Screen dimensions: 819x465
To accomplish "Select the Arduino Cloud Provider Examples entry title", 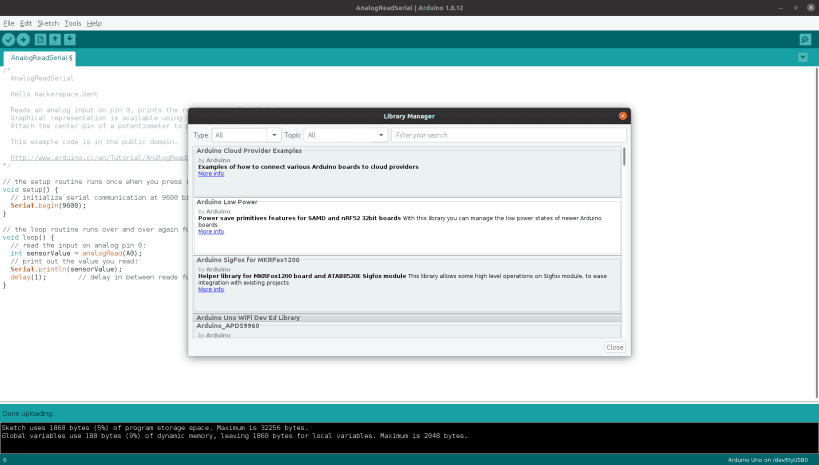I will [249, 151].
